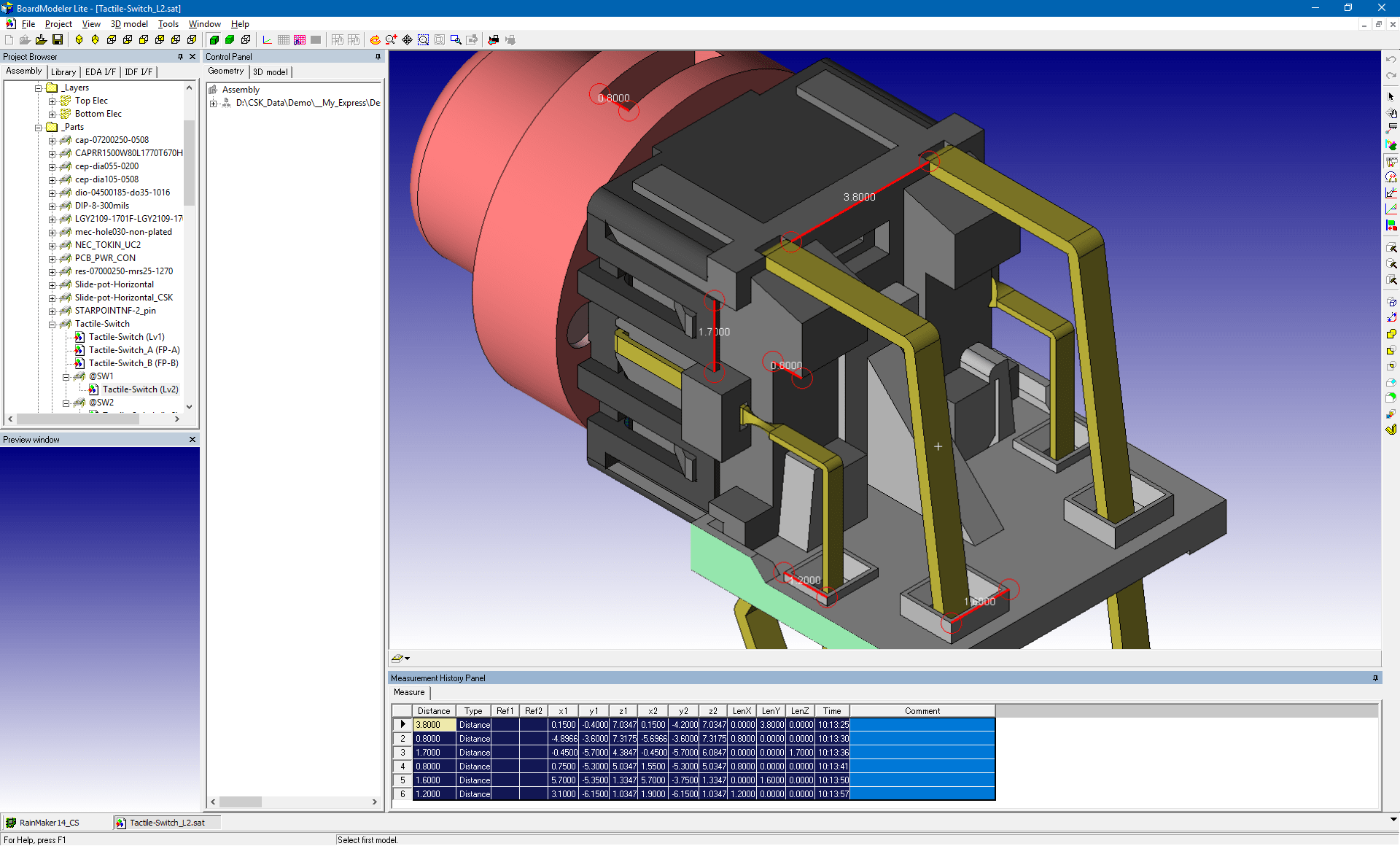Toggle the pink grid display icon

click(300, 40)
